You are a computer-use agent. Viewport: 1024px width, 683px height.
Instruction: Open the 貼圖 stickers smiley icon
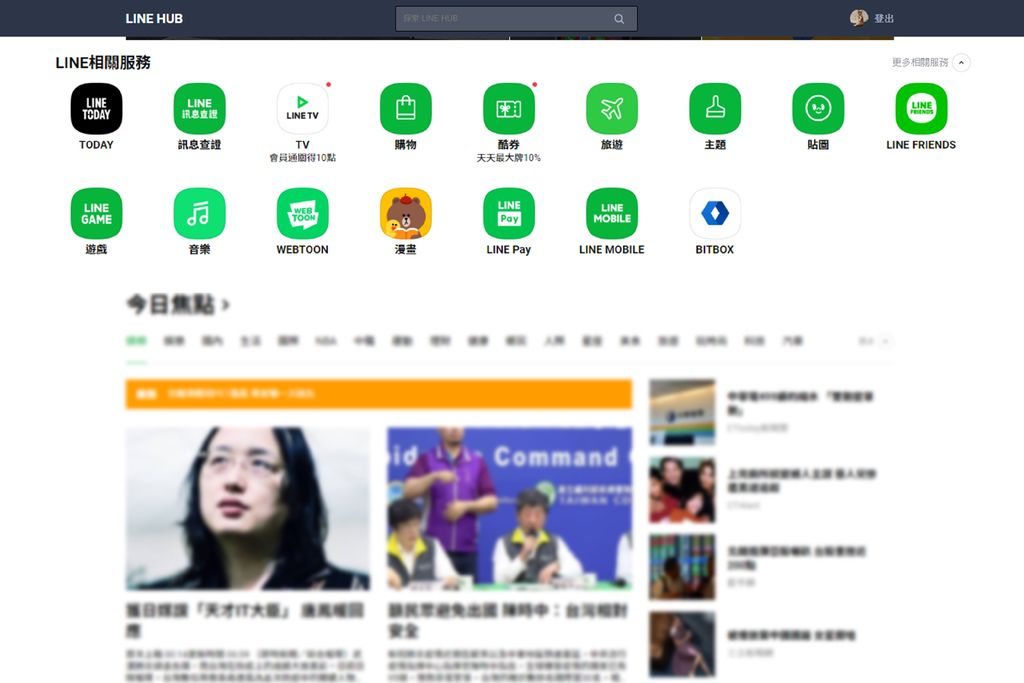pyautogui.click(x=818, y=108)
